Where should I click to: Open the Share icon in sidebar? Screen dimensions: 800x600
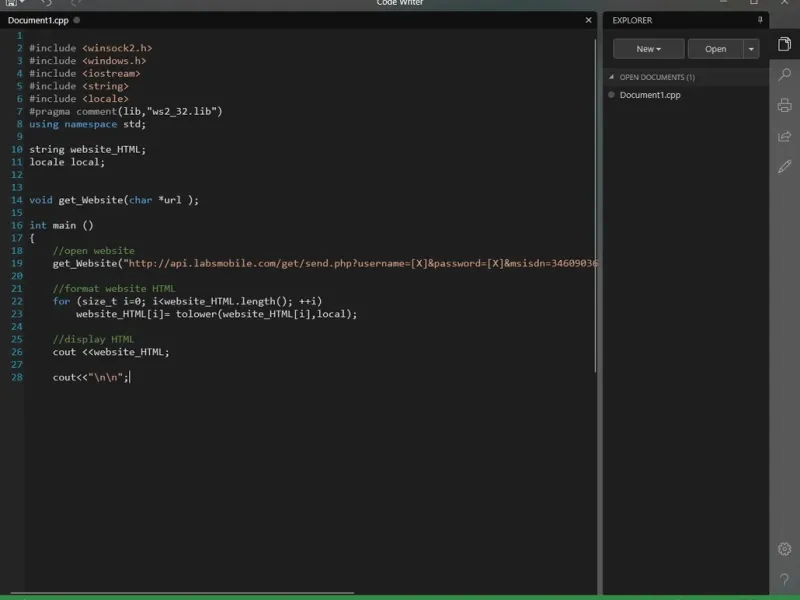tap(784, 136)
